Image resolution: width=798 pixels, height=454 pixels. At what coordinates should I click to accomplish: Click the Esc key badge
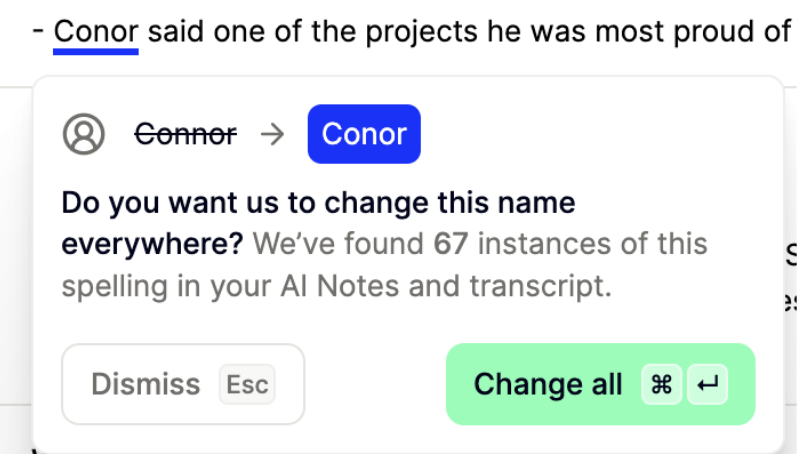point(247,385)
